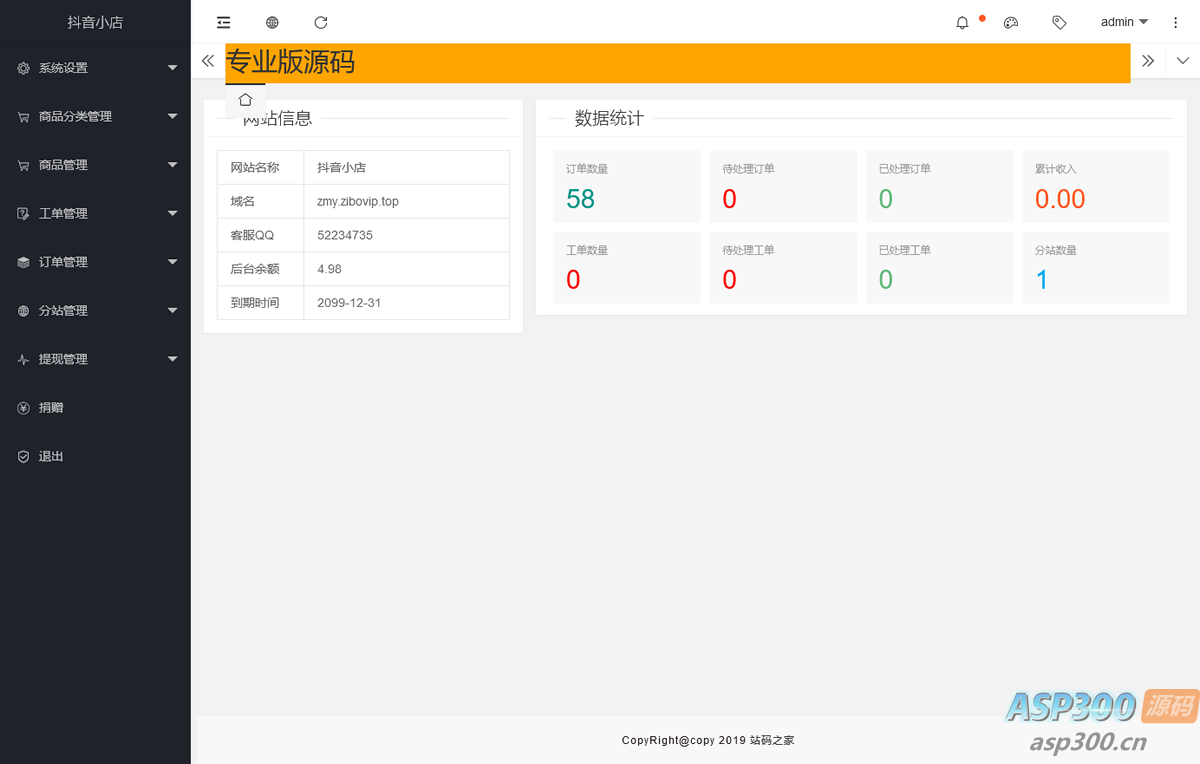The image size is (1200, 764).
Task: Click the tag note icon in header
Action: (x=1059, y=22)
